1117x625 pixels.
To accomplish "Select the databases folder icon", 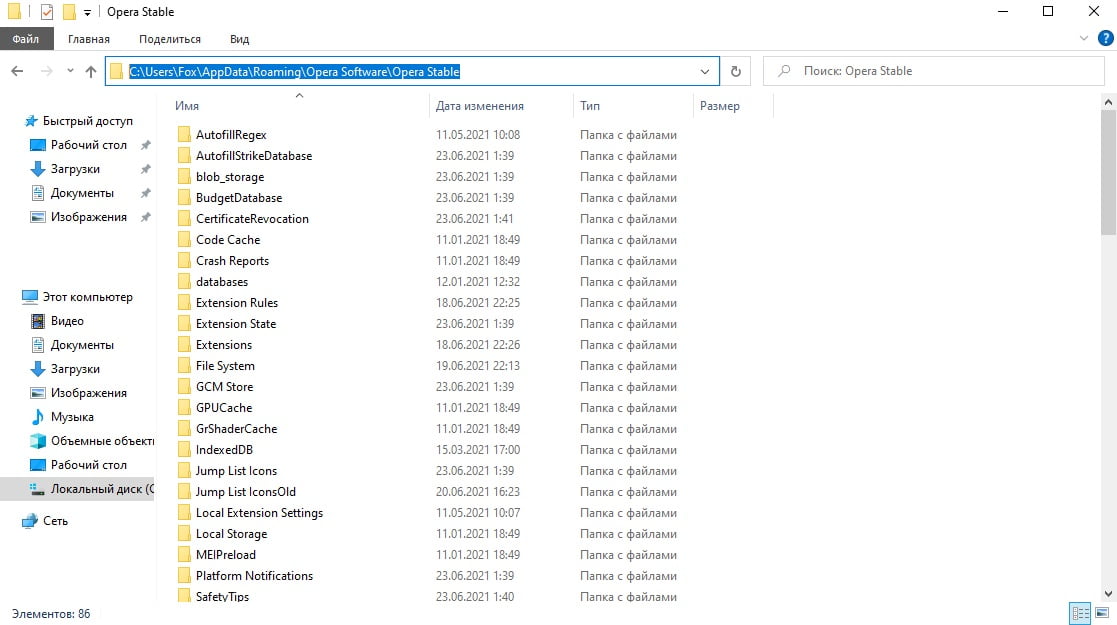I will (184, 281).
